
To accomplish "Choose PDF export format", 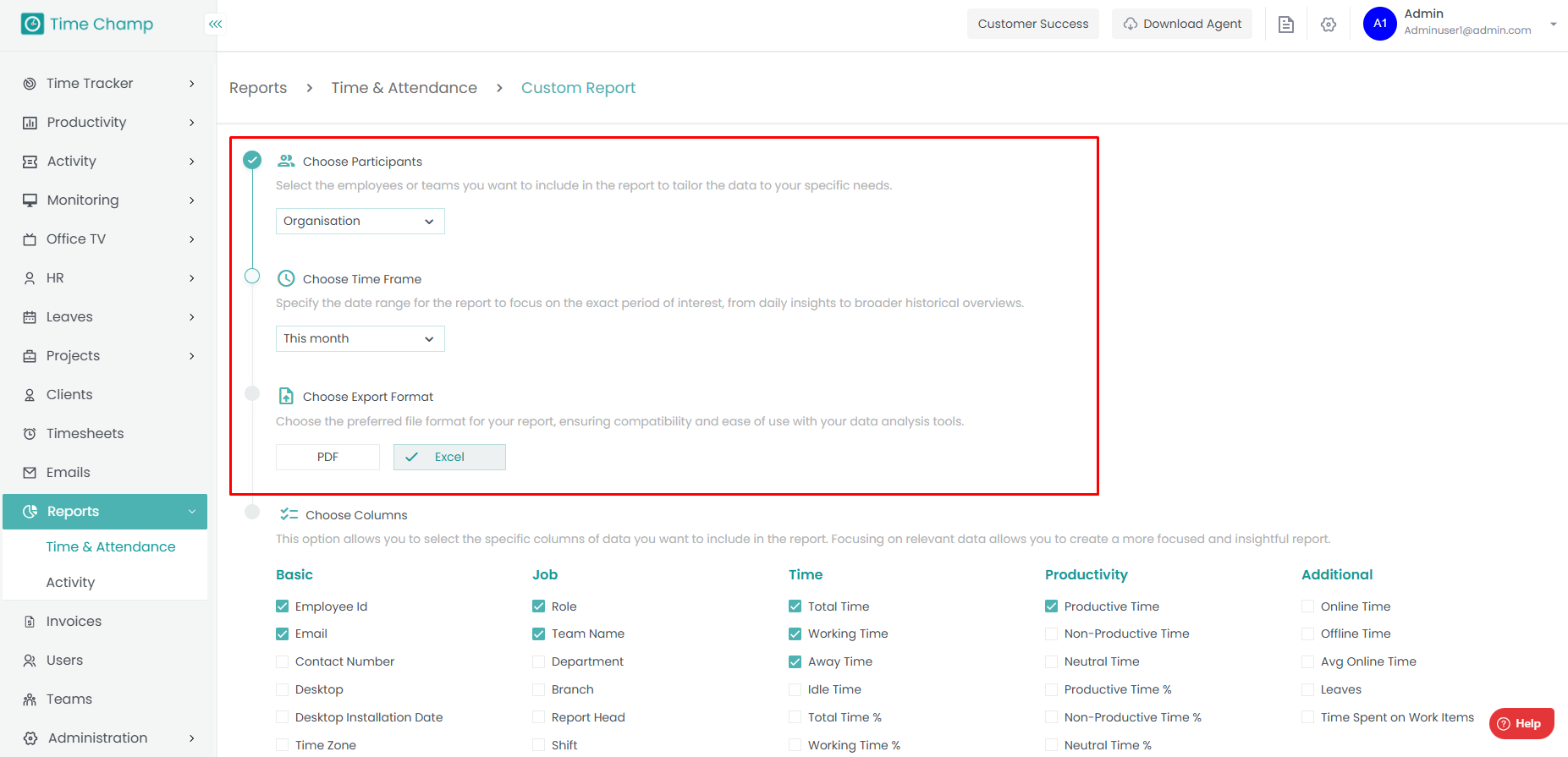I will (x=327, y=457).
